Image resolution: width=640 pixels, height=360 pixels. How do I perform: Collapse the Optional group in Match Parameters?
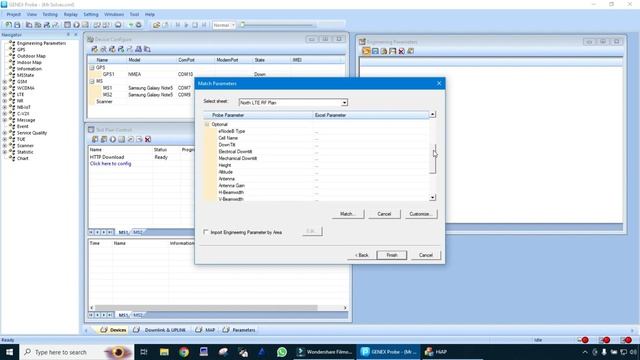(207, 124)
